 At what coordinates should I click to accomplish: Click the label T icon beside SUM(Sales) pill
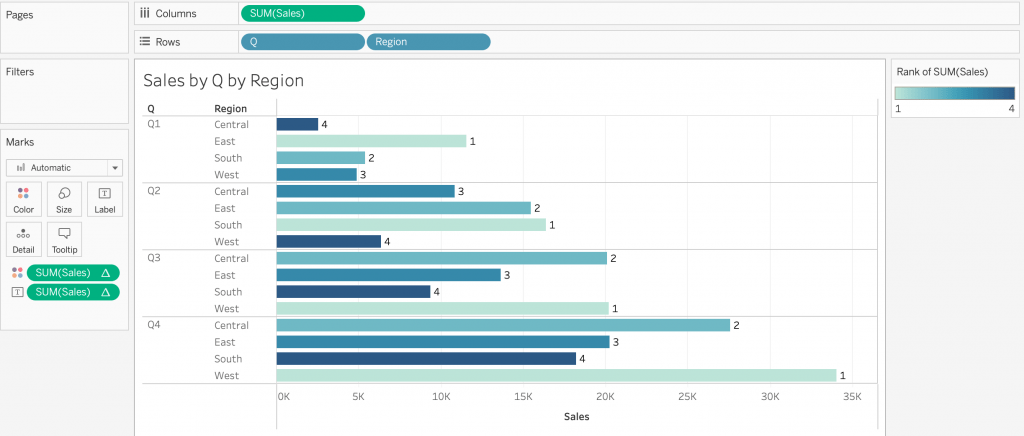tap(16, 292)
